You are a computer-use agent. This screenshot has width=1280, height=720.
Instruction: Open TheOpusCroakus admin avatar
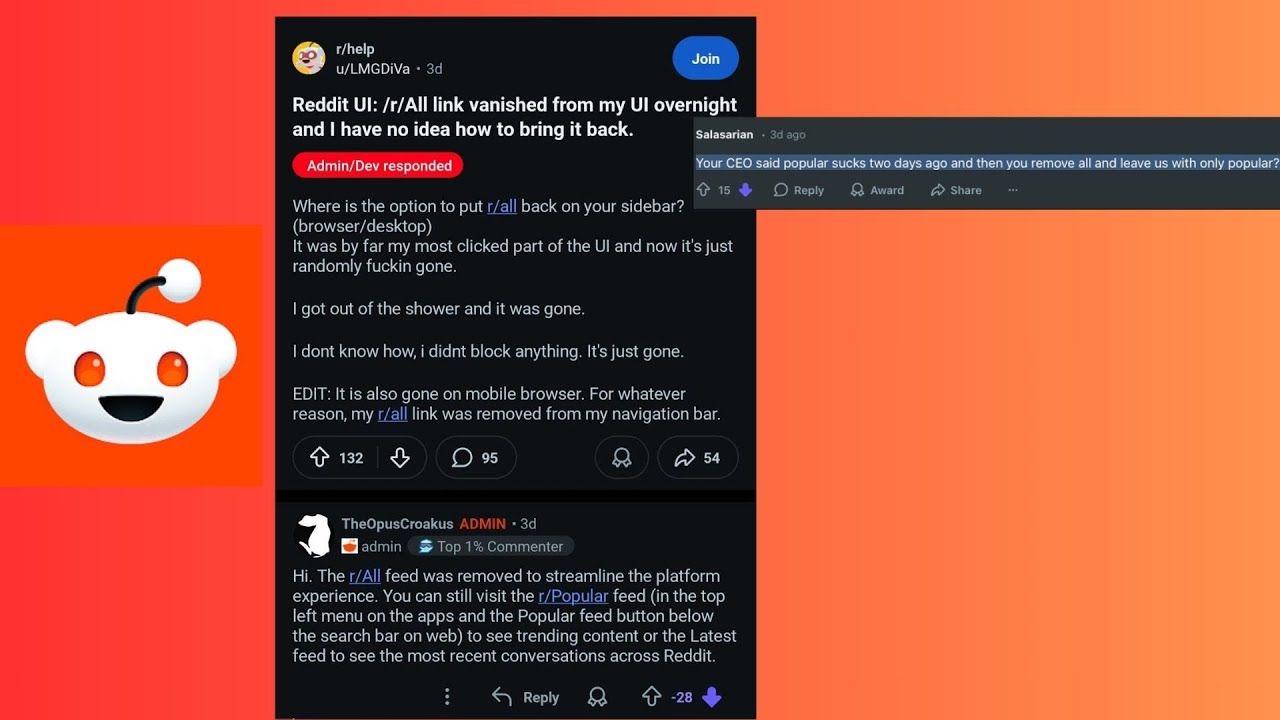pyautogui.click(x=314, y=535)
